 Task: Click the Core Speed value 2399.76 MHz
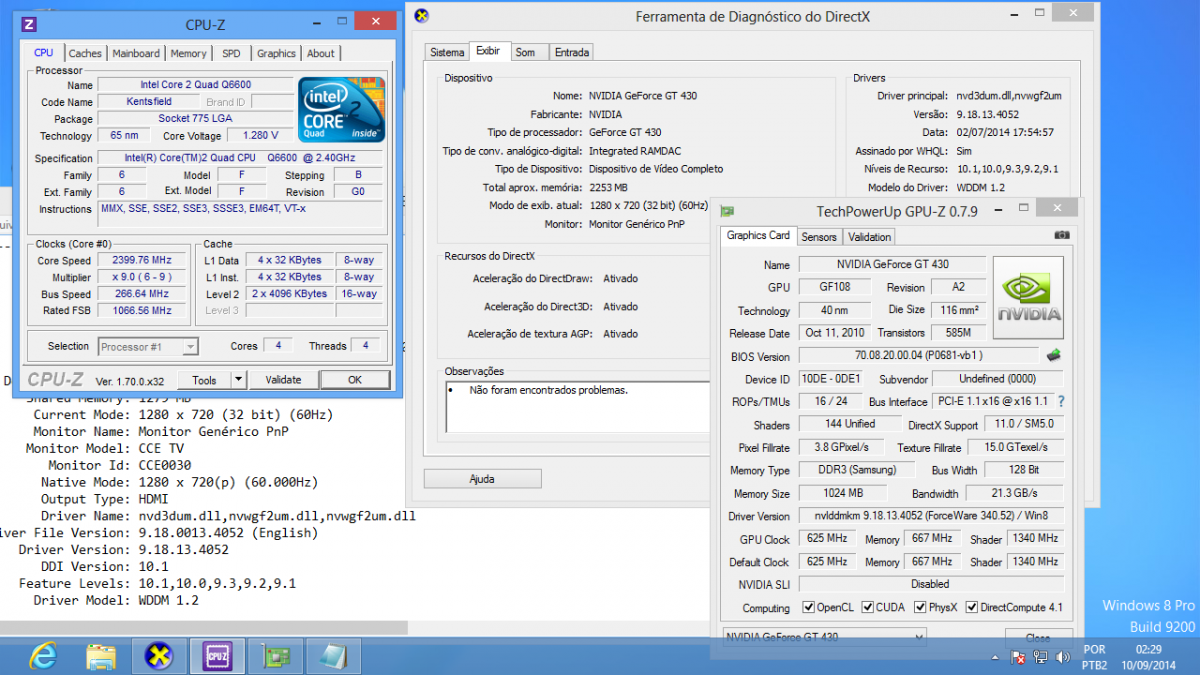click(x=142, y=261)
